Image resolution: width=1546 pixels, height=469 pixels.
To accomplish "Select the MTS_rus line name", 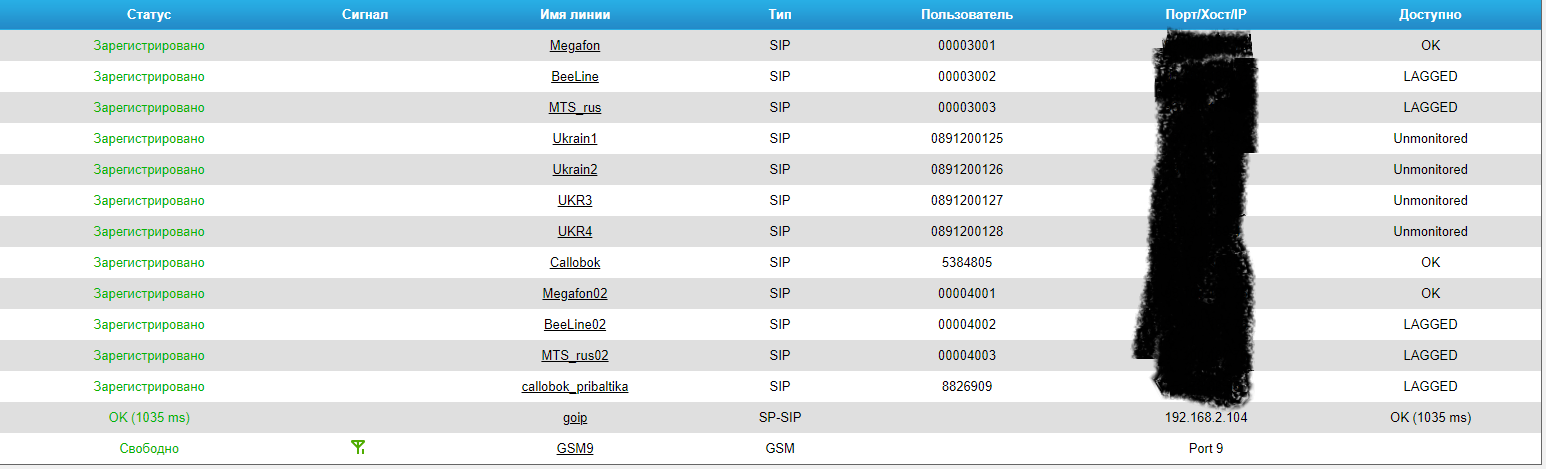I will (575, 107).
